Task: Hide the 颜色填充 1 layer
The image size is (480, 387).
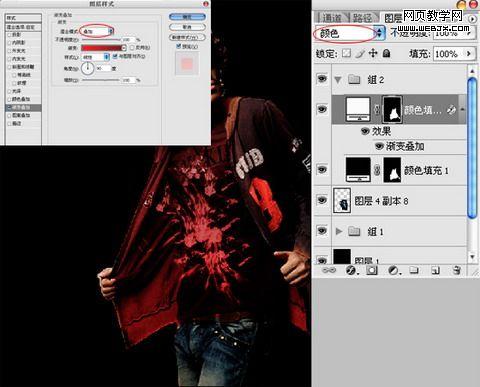Action: click(x=322, y=170)
